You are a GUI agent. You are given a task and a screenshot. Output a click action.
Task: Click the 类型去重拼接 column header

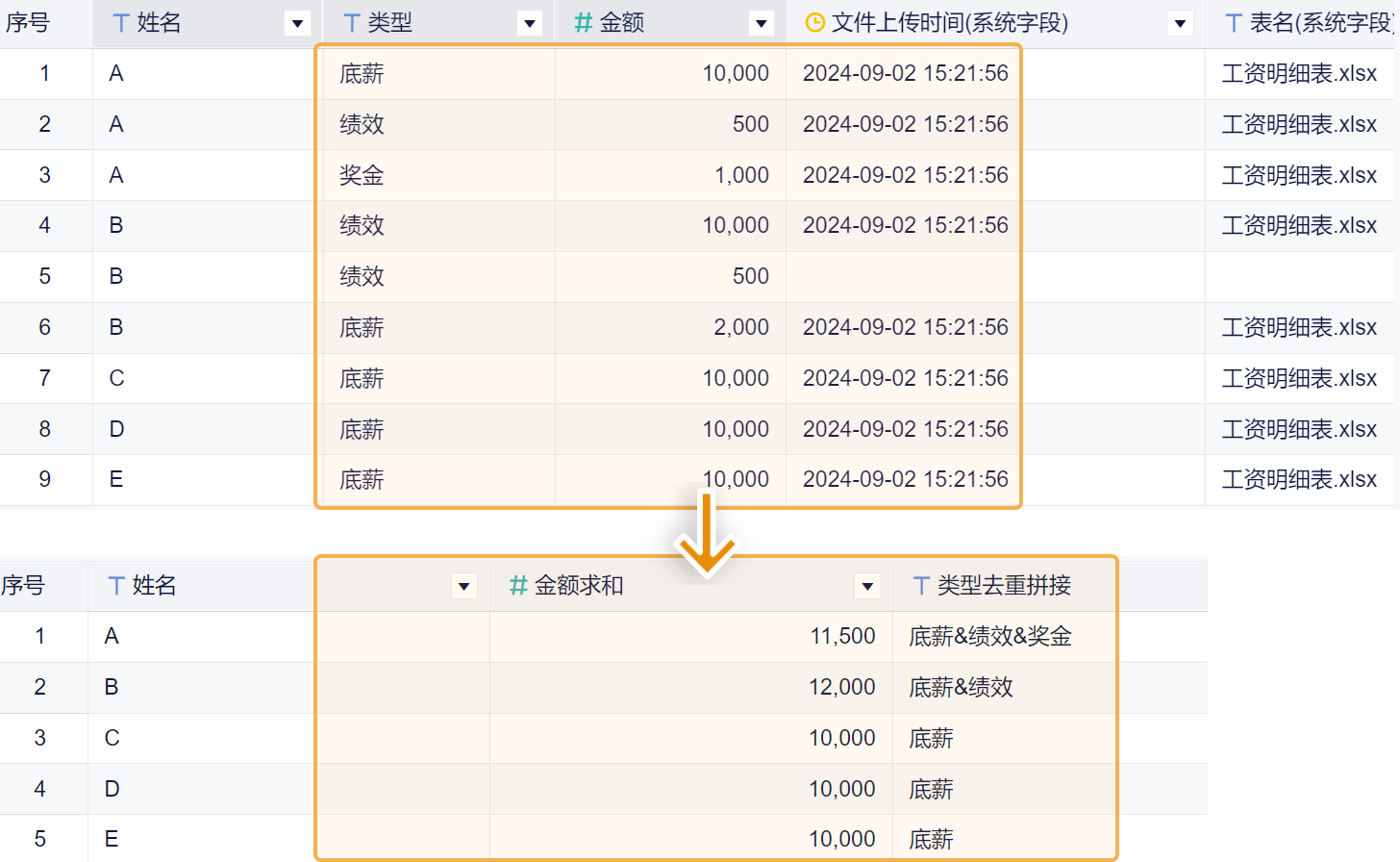[x=1004, y=586]
